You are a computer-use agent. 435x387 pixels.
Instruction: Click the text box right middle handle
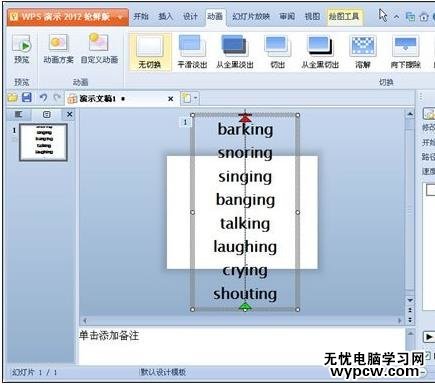[x=298, y=212]
